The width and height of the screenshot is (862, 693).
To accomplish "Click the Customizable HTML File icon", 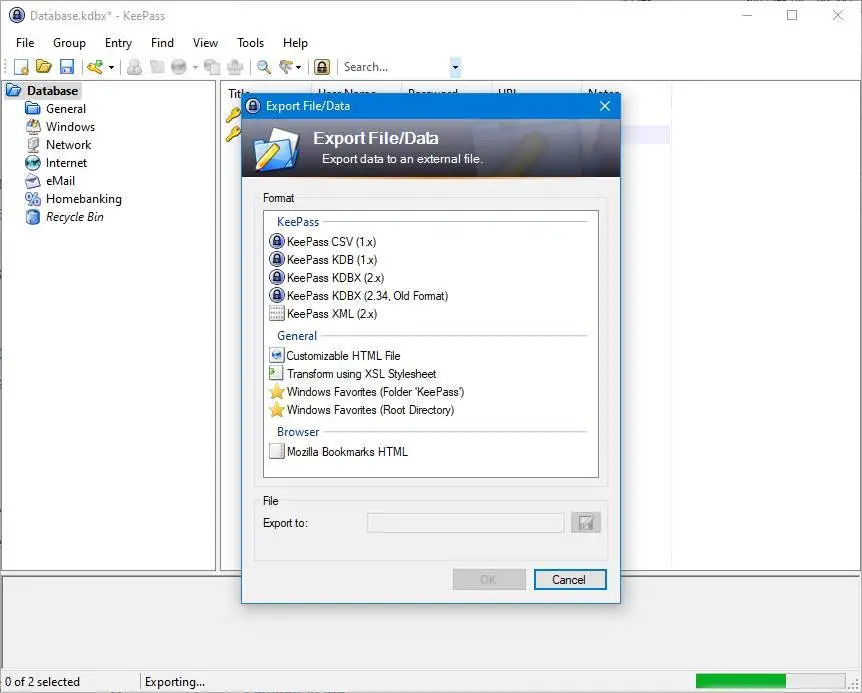I will tap(277, 356).
